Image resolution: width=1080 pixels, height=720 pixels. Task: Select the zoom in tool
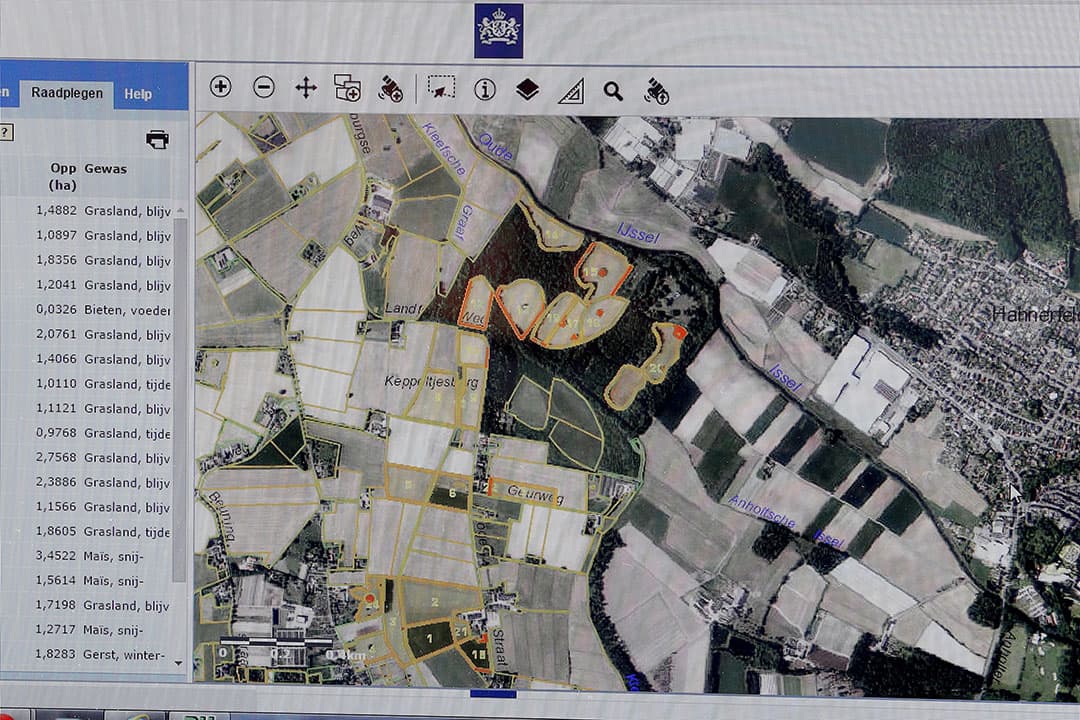220,87
